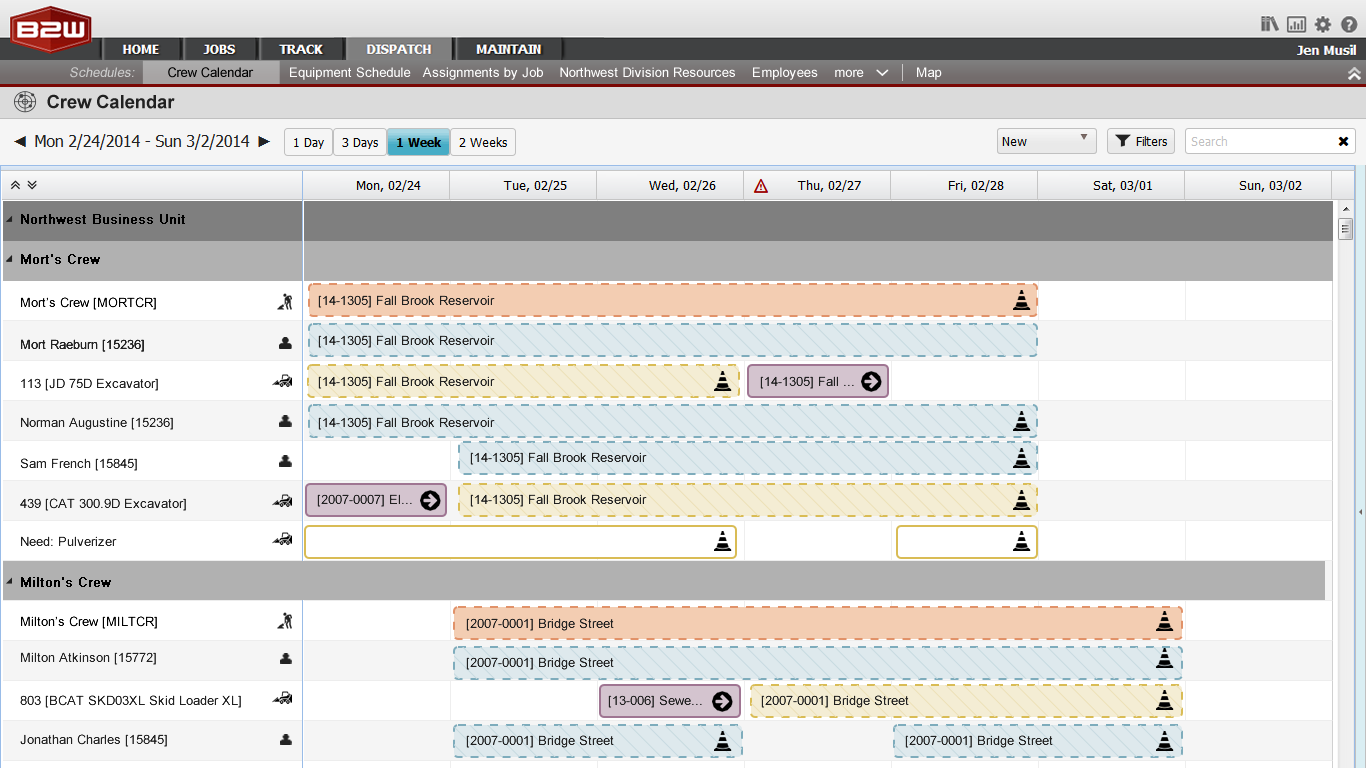Expand all rows double-down chevron

[32, 185]
